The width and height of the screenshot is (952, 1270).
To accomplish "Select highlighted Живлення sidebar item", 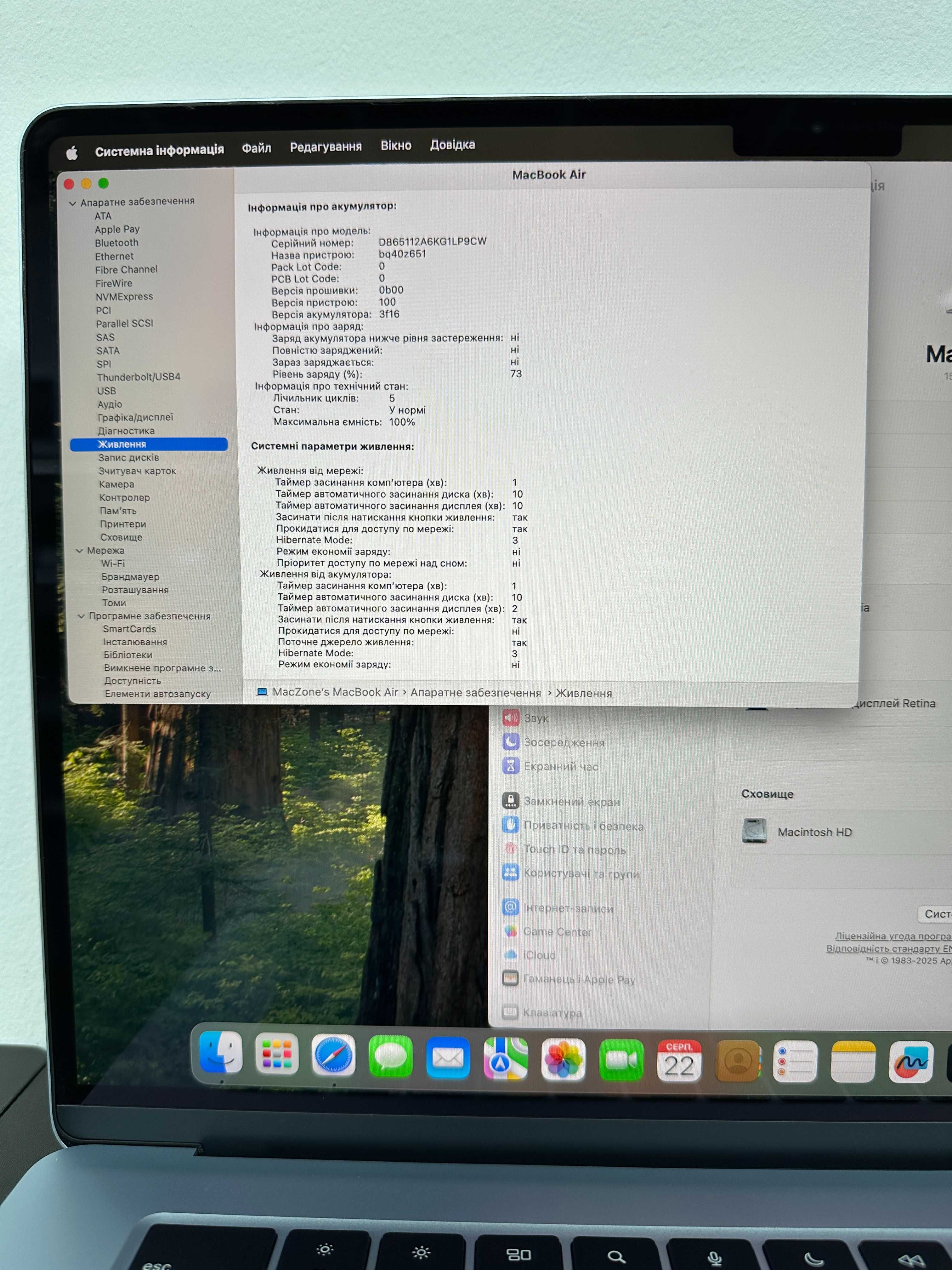I will (149, 444).
